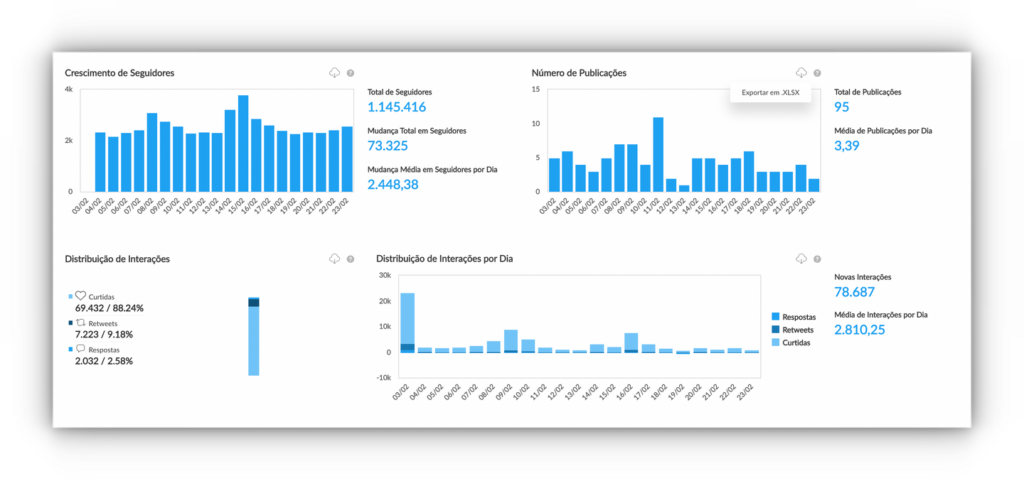This screenshot has height=481, width=1024.
Task: Show help for Distribuição de Interações panel
Action: (x=350, y=259)
